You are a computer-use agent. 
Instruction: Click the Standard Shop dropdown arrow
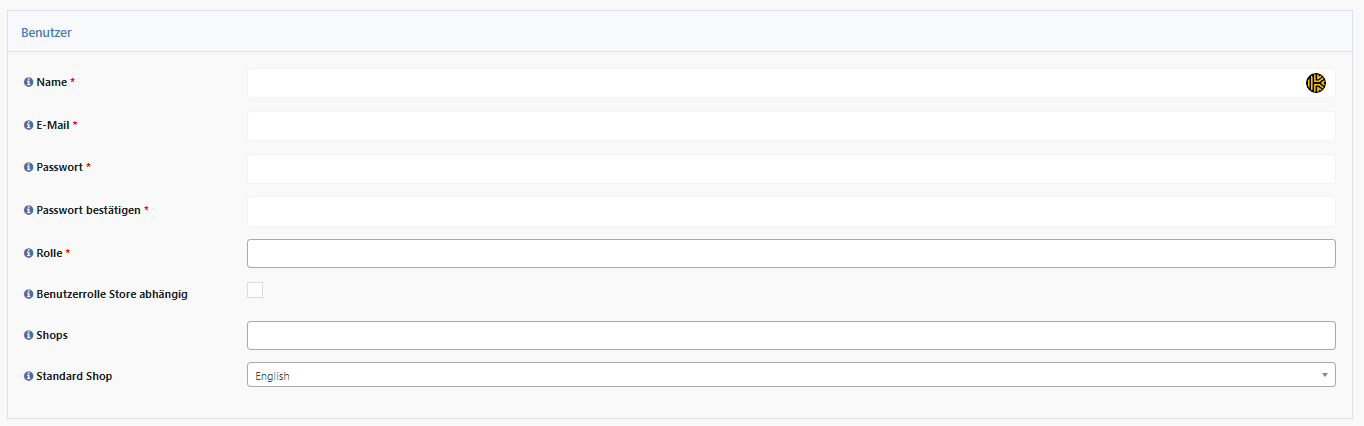(1325, 375)
